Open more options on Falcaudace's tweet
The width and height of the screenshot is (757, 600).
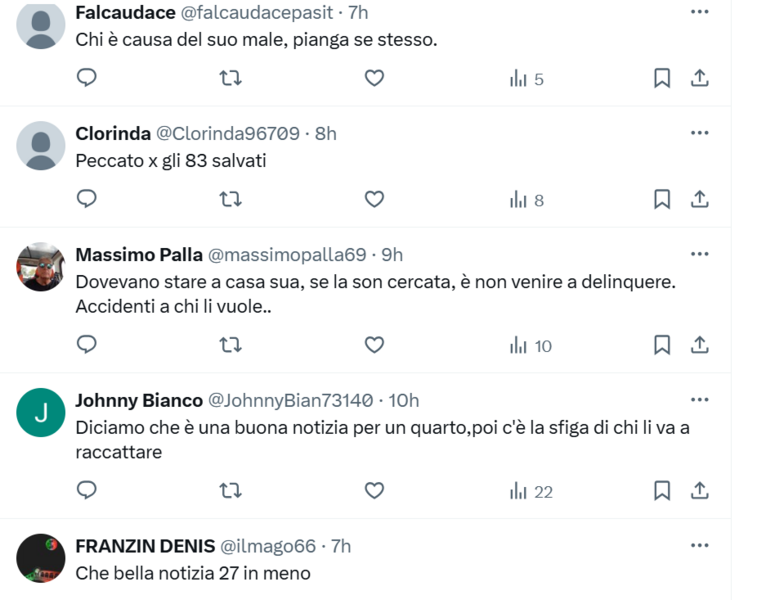(700, 12)
